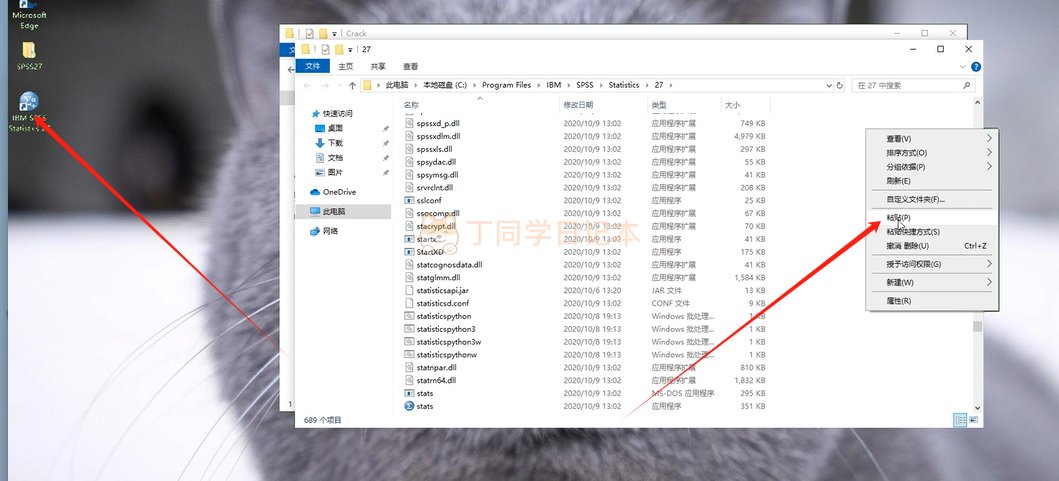
Task: Select the 文档 documents item in the navigation pane
Action: (320, 157)
